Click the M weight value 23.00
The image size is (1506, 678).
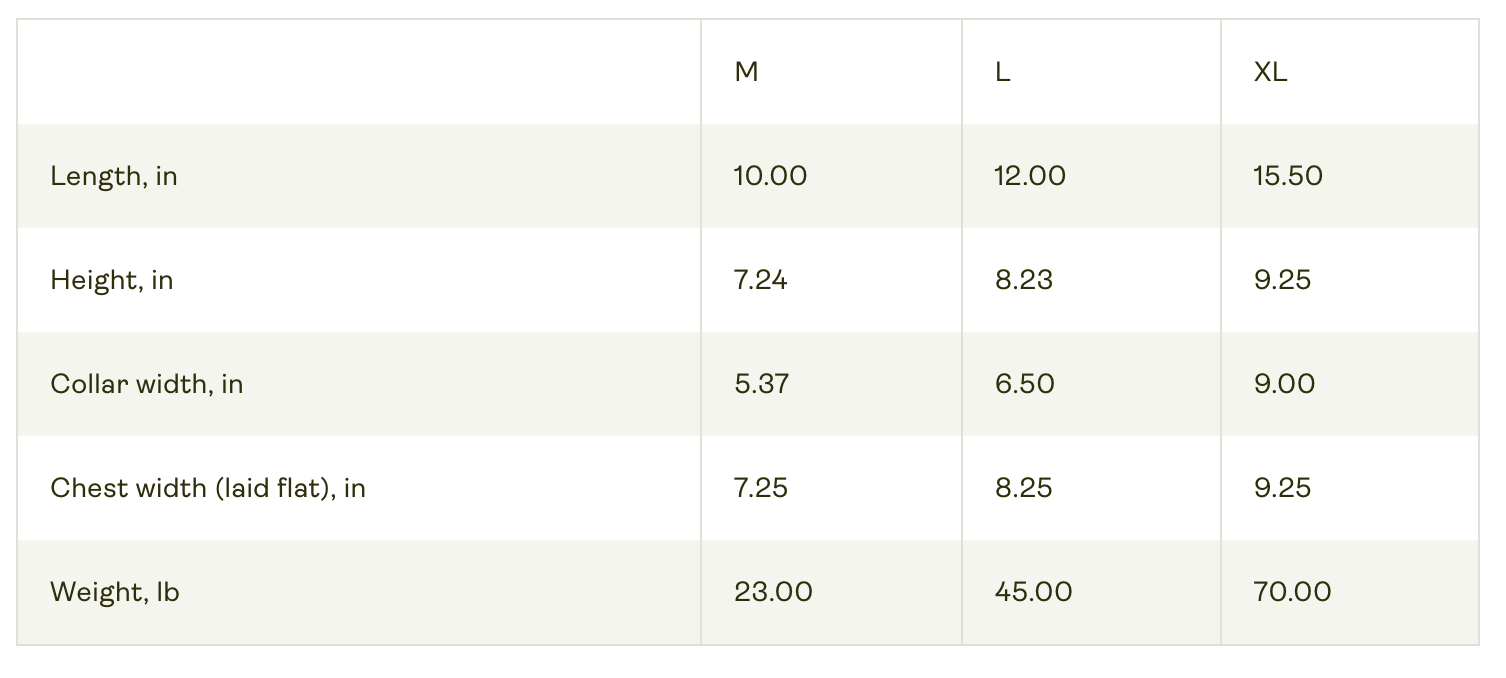(773, 592)
